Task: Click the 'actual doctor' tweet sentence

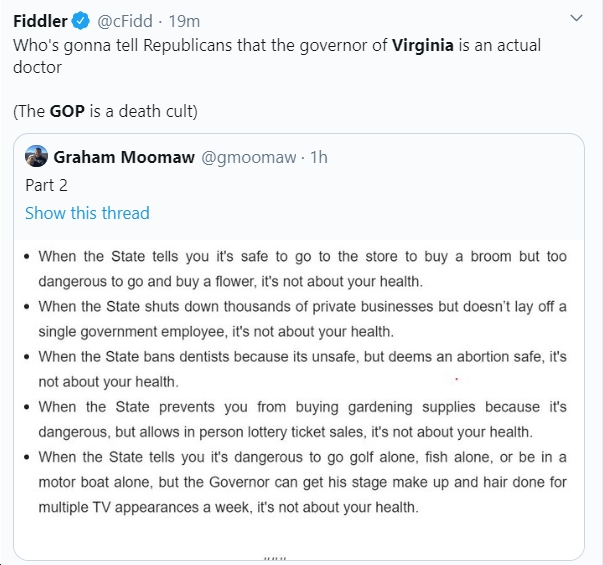Action: (277, 56)
